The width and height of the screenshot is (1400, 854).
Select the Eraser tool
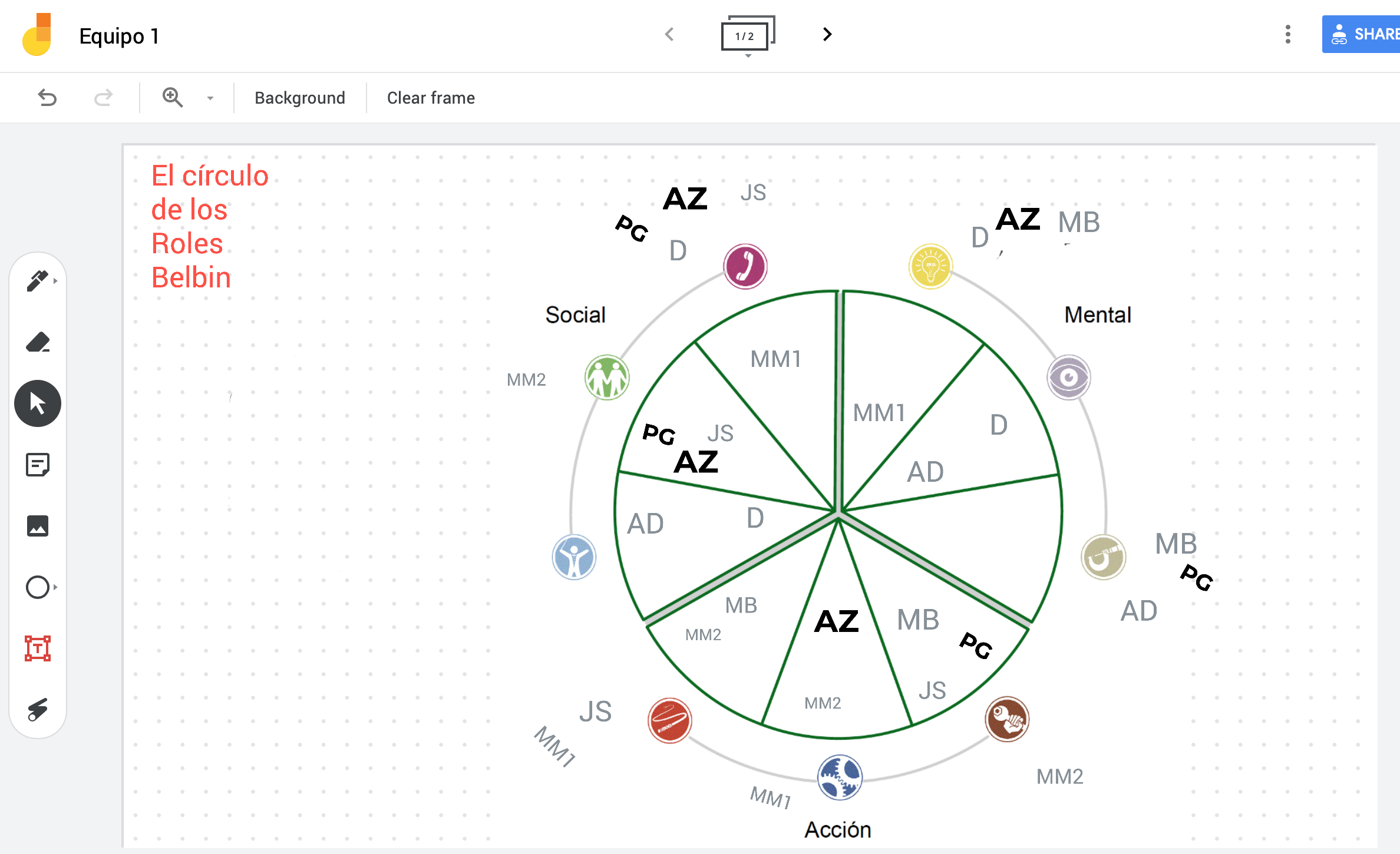(x=38, y=342)
